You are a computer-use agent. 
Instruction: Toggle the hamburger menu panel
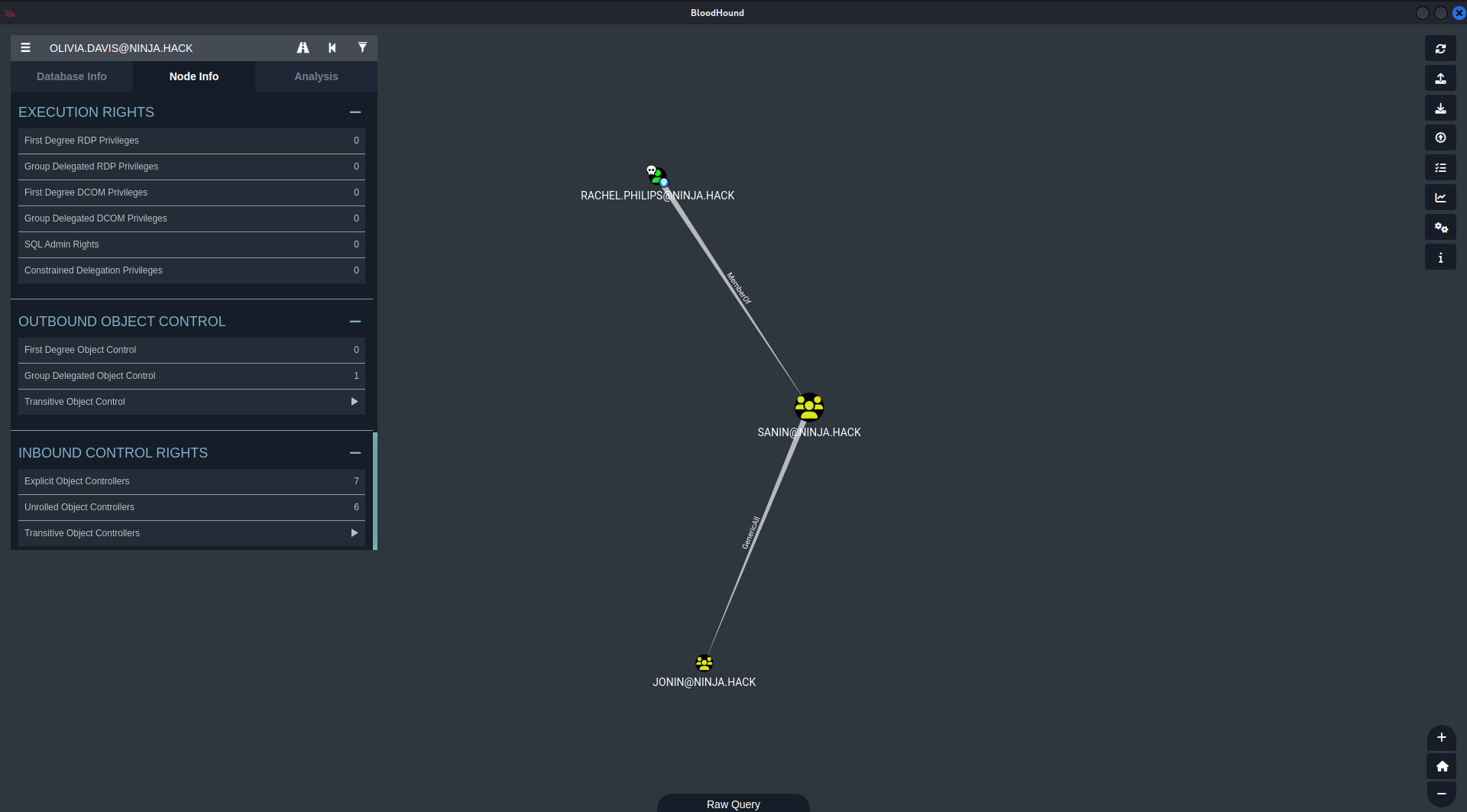(x=26, y=48)
